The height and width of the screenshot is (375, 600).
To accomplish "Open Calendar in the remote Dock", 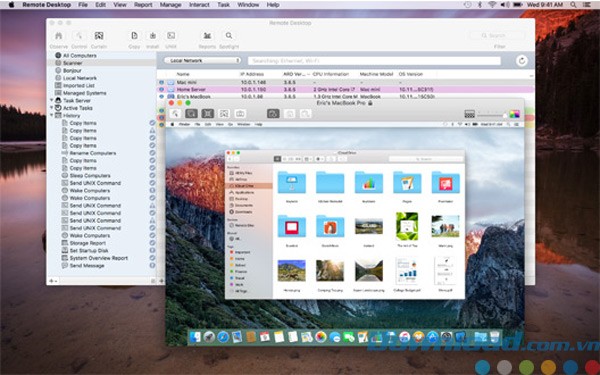I will [x=265, y=337].
